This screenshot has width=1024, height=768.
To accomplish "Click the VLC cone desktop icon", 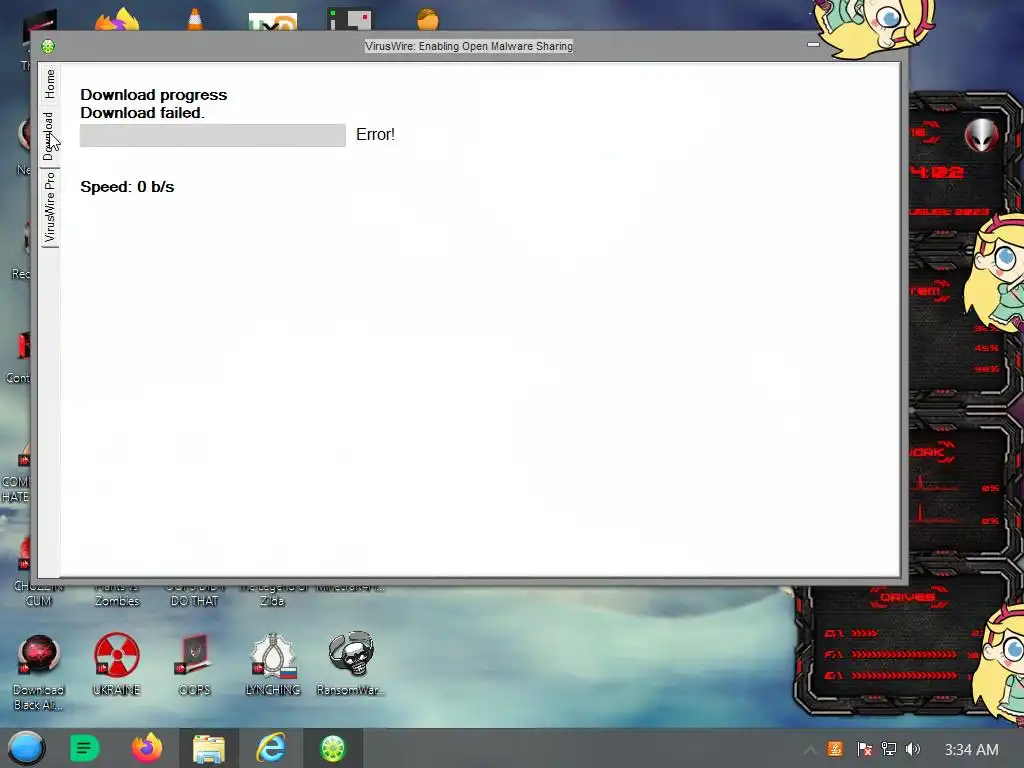I will [195, 19].
